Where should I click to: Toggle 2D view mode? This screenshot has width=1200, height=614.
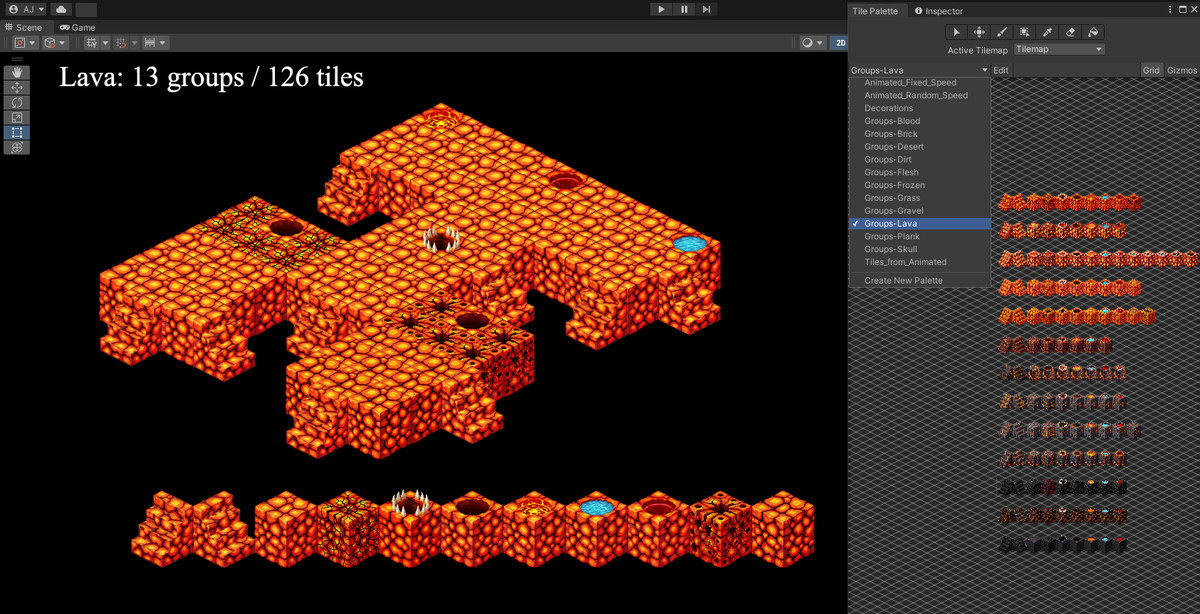(839, 42)
